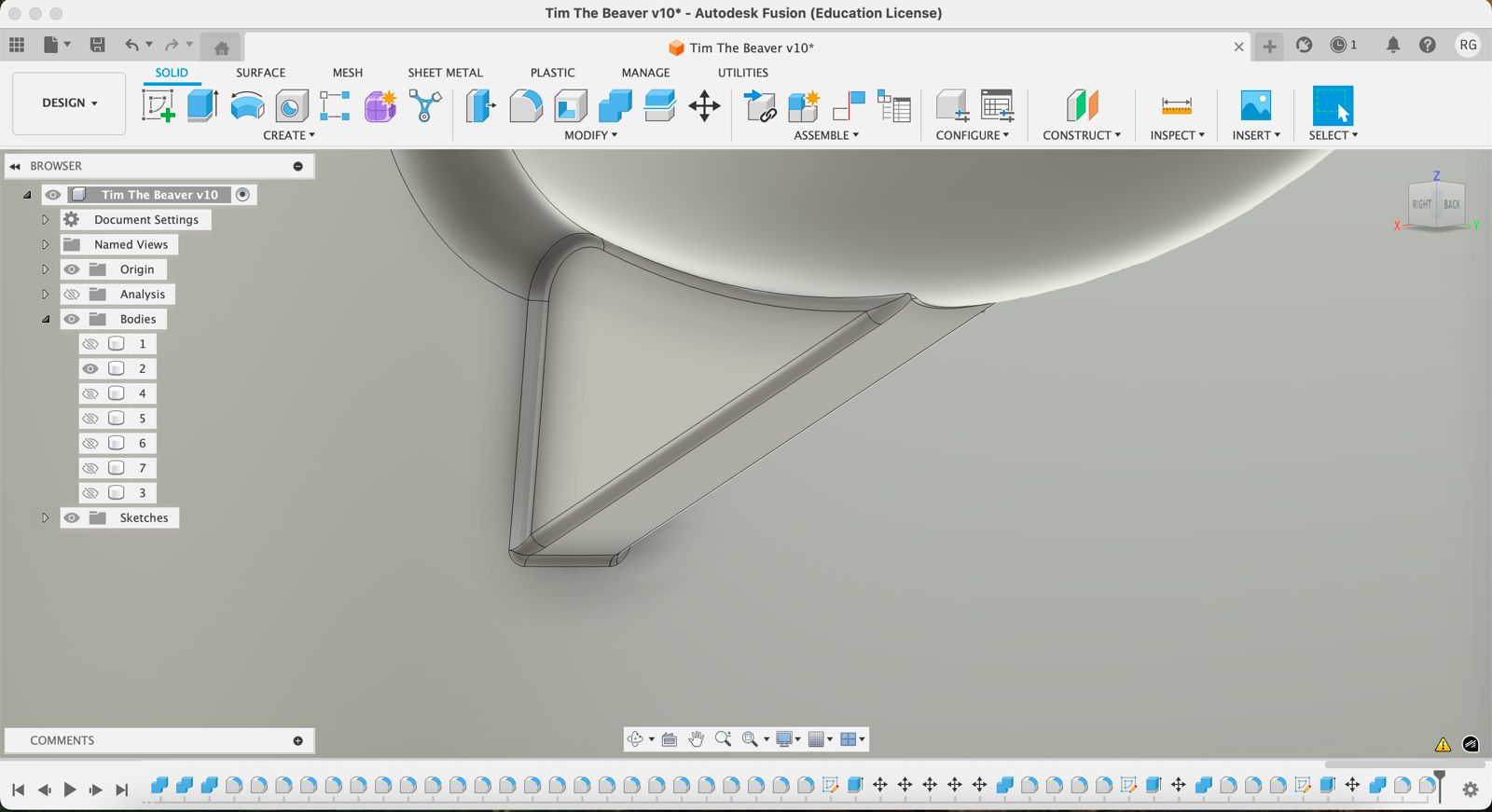
Task: Click the Measure tool icon
Action: [1176, 105]
